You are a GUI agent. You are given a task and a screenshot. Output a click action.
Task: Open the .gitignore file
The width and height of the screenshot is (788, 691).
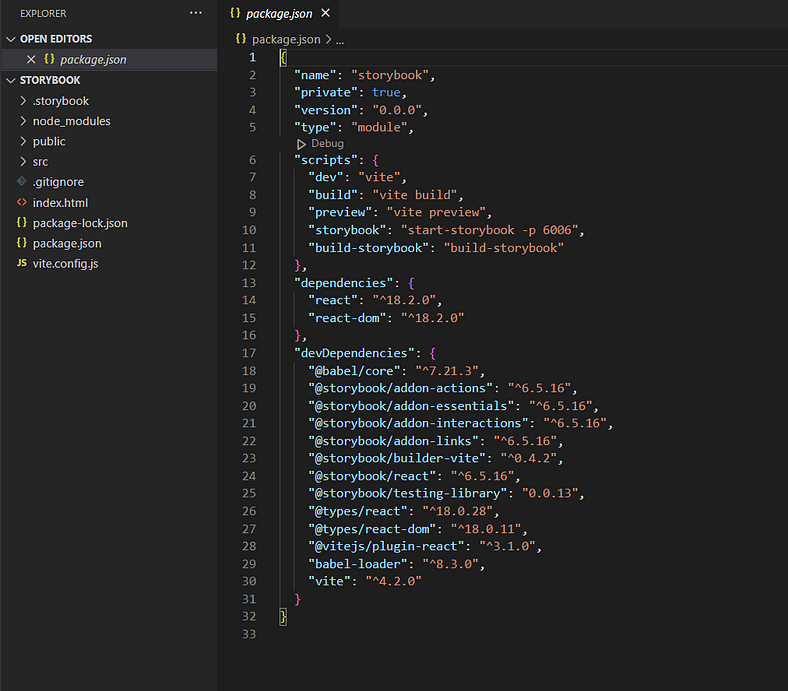58,182
